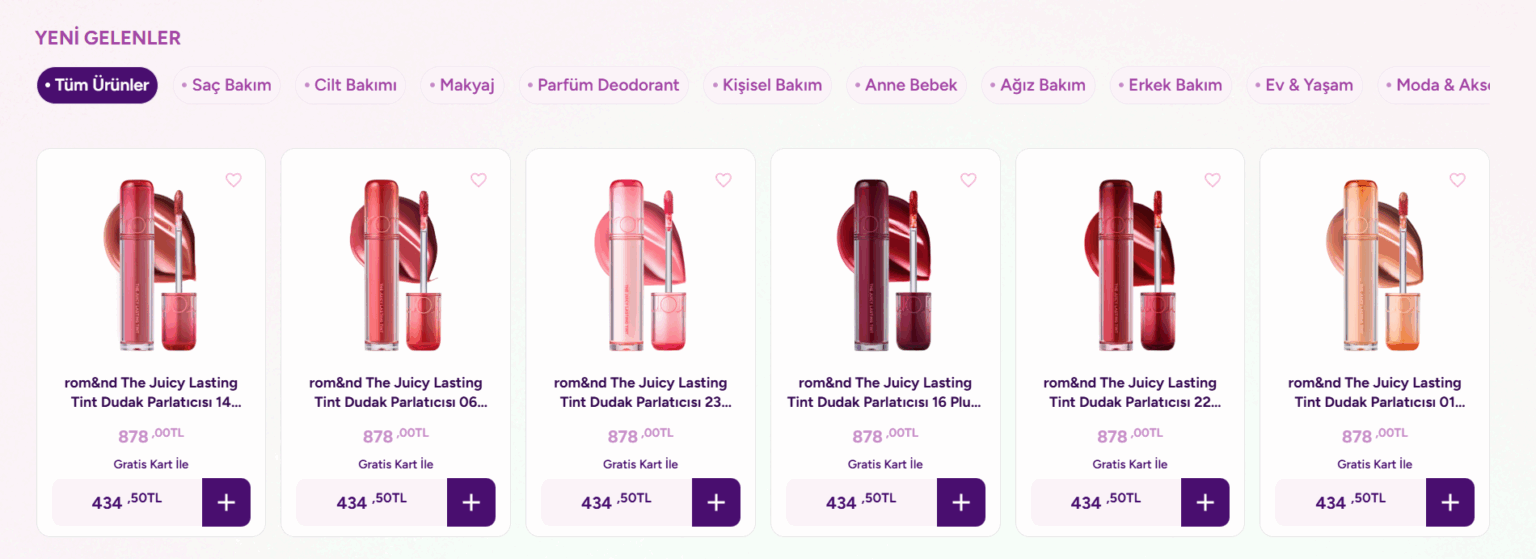This screenshot has height=559, width=1536.
Task: Click the Tint 01 orange product image
Action: pyautogui.click(x=1374, y=264)
